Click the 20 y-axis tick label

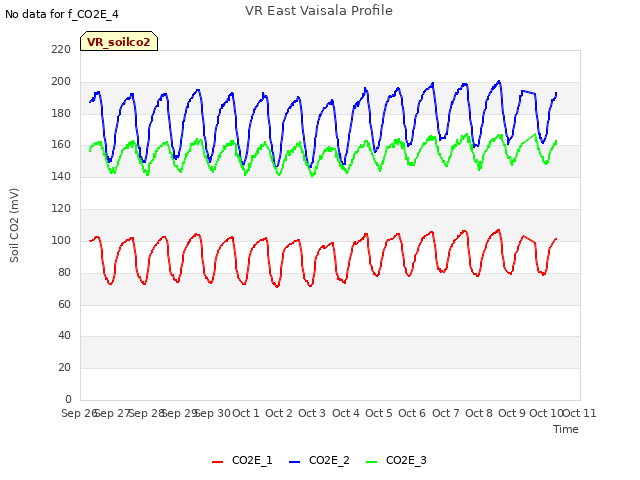[64, 368]
